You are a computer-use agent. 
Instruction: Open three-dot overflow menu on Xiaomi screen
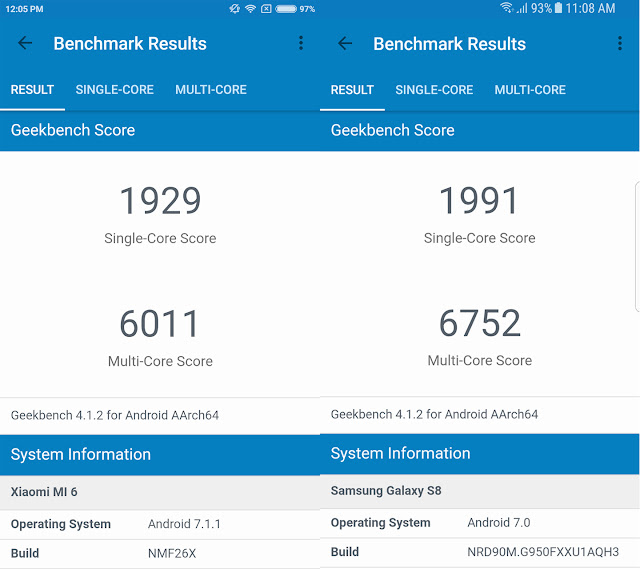pos(301,43)
